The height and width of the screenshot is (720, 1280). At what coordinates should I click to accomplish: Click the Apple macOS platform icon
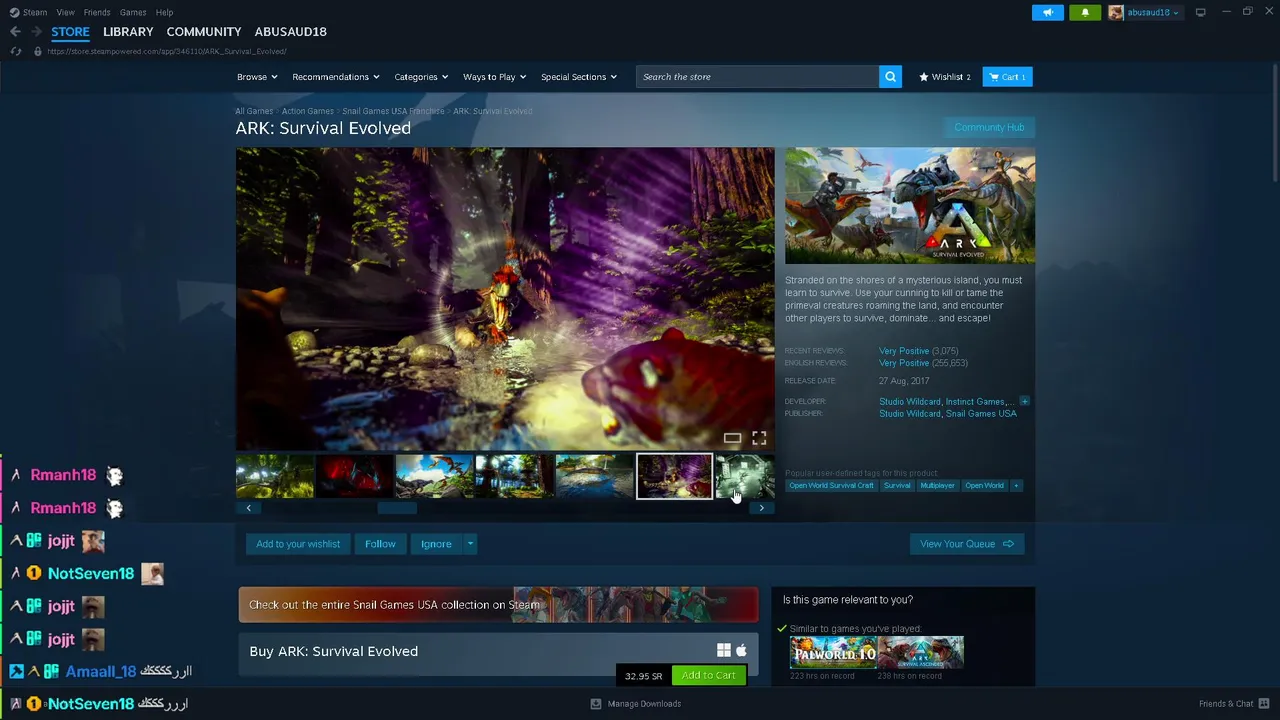click(741, 651)
